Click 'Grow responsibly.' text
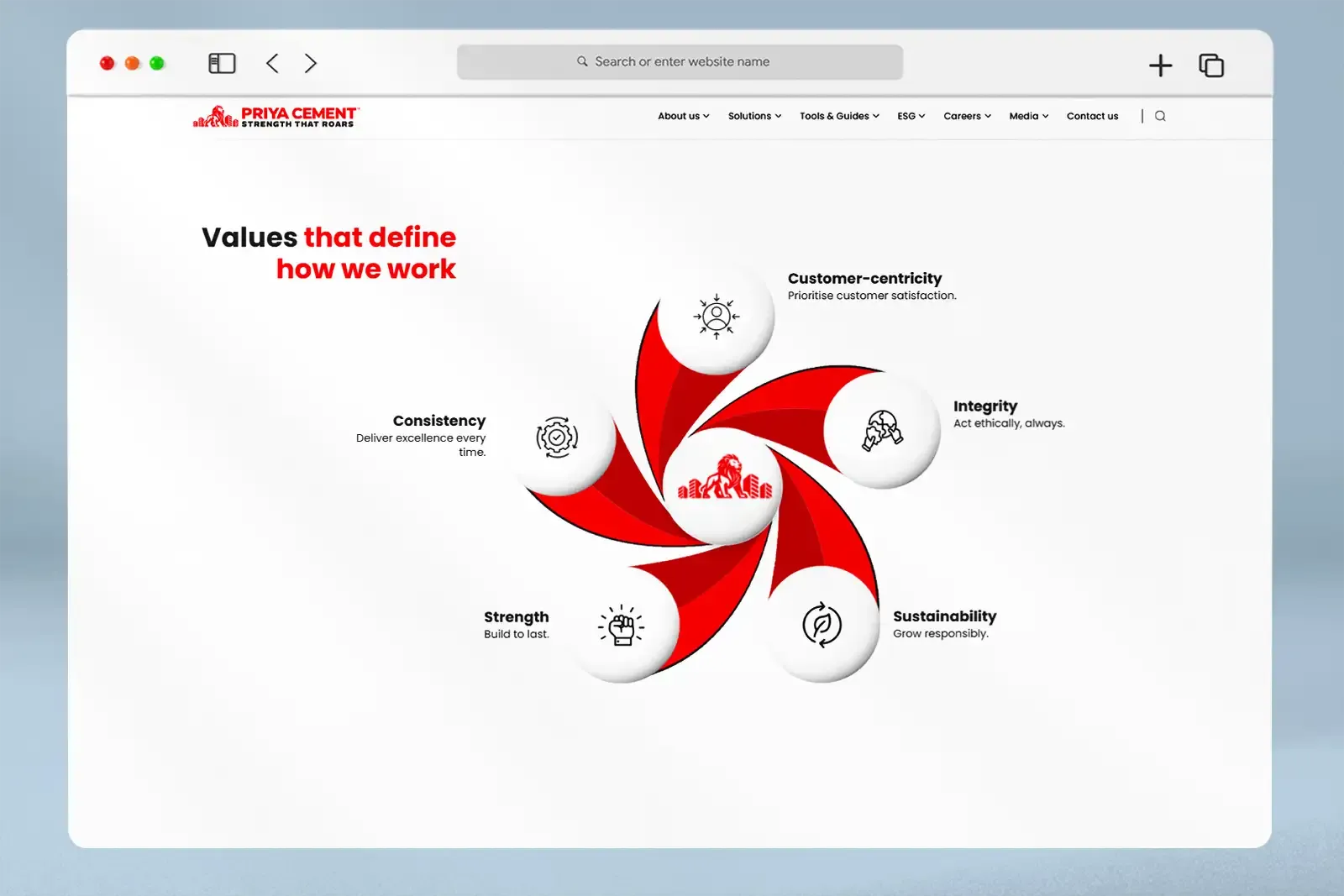The height and width of the screenshot is (896, 1344). click(940, 634)
